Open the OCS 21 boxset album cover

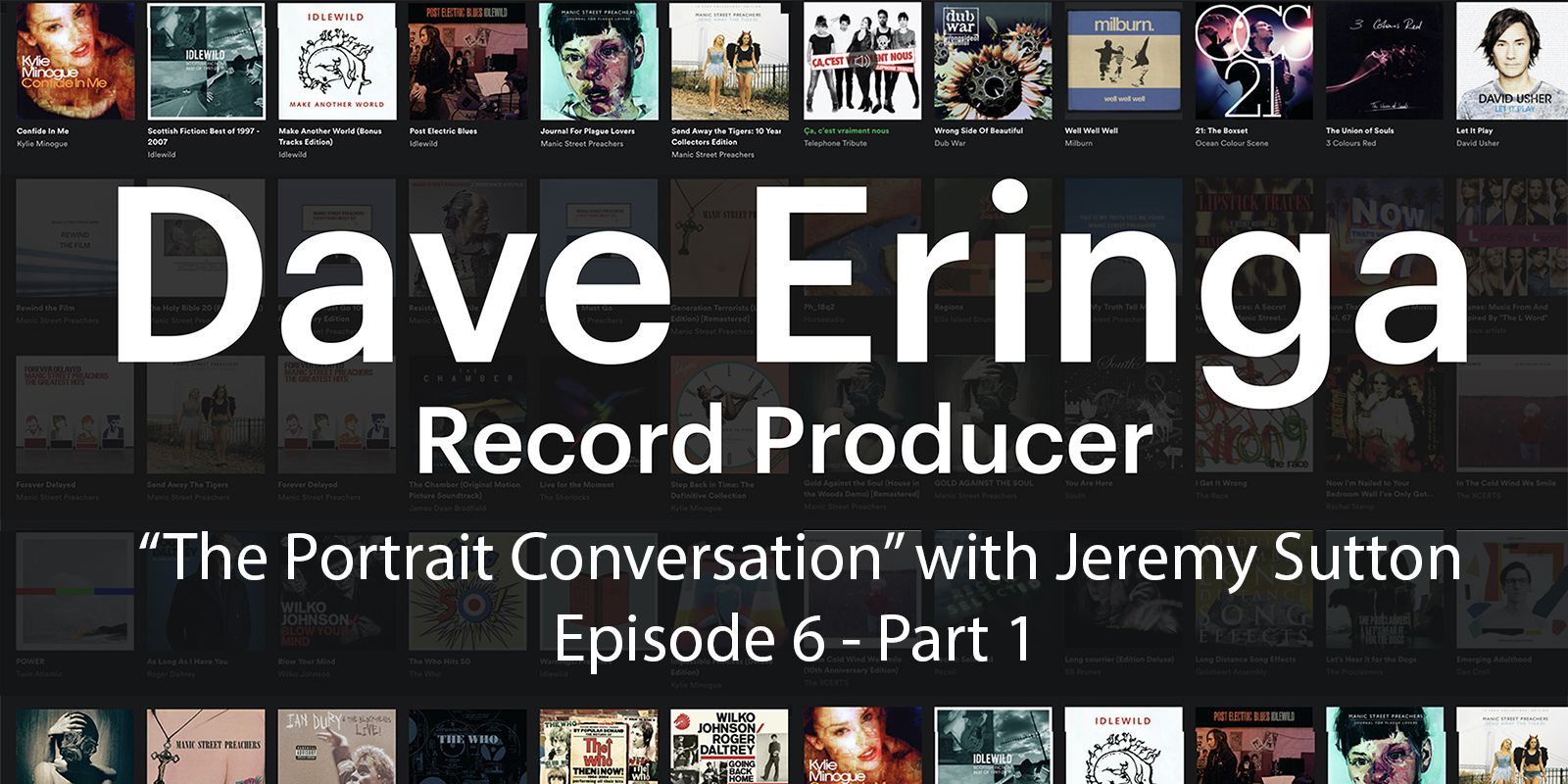1253,61
